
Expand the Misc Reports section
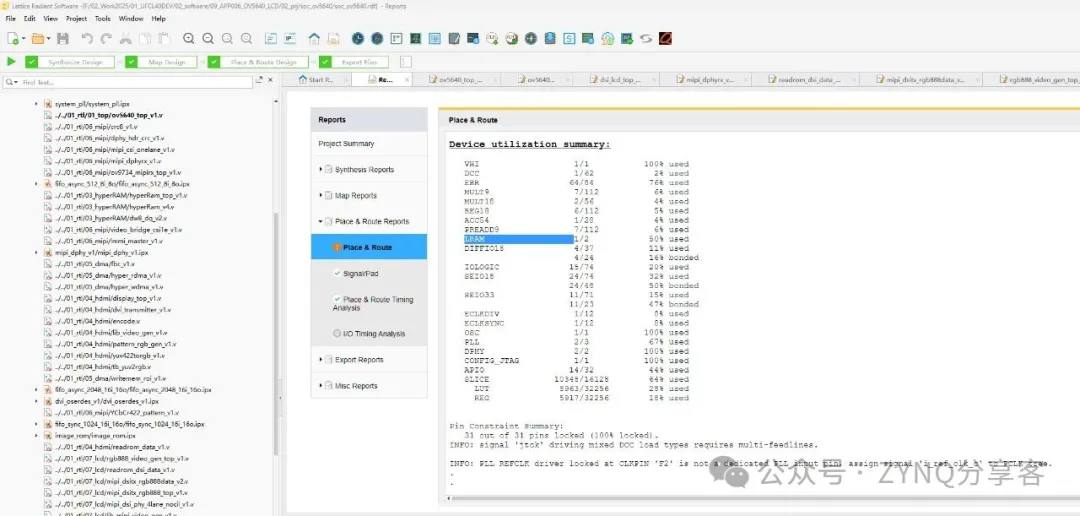click(321, 386)
